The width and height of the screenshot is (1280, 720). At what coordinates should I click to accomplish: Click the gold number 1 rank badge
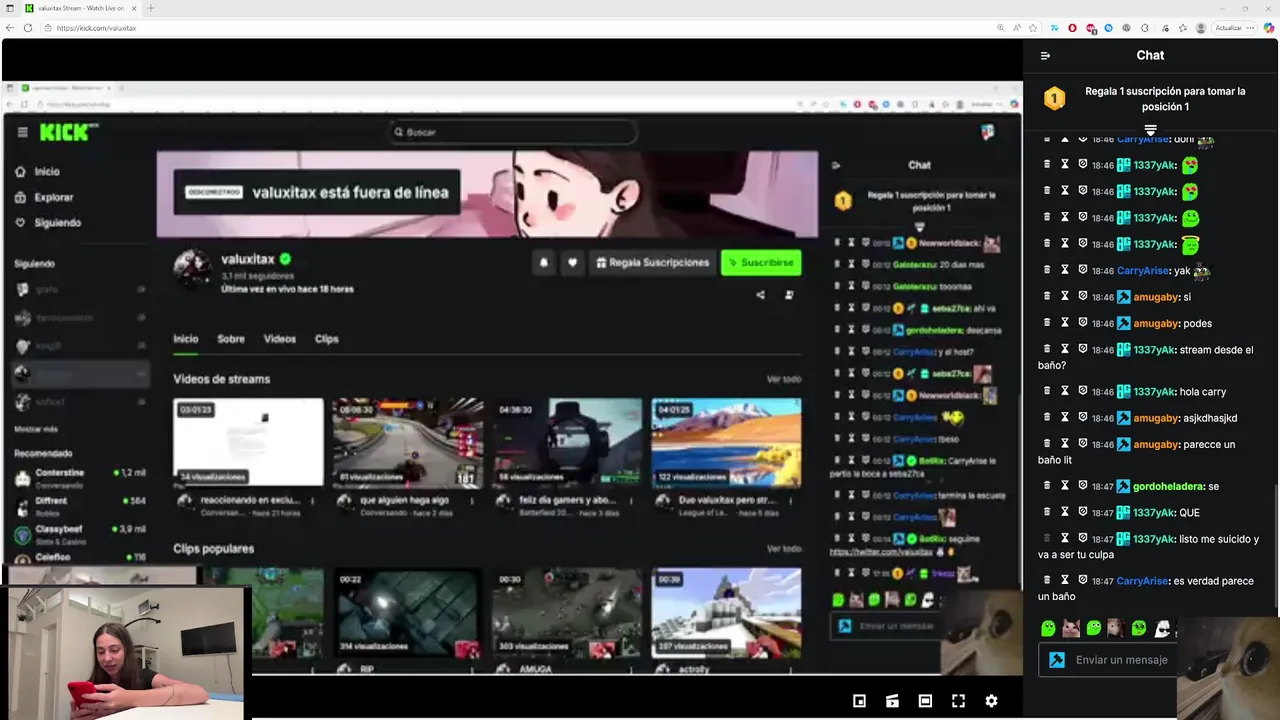point(1054,99)
